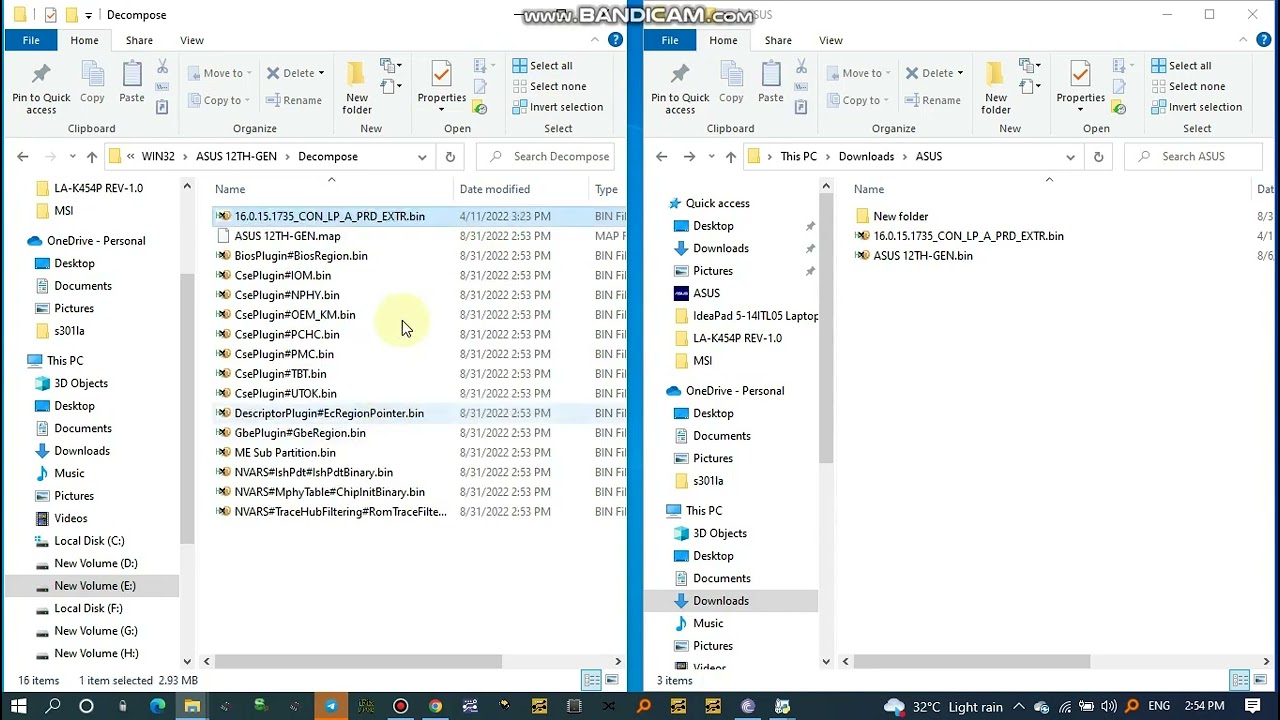Image resolution: width=1280 pixels, height=720 pixels.
Task: Select IdeaPad 5-14ITL05 folder in ASUS tree
Action: click(755, 316)
